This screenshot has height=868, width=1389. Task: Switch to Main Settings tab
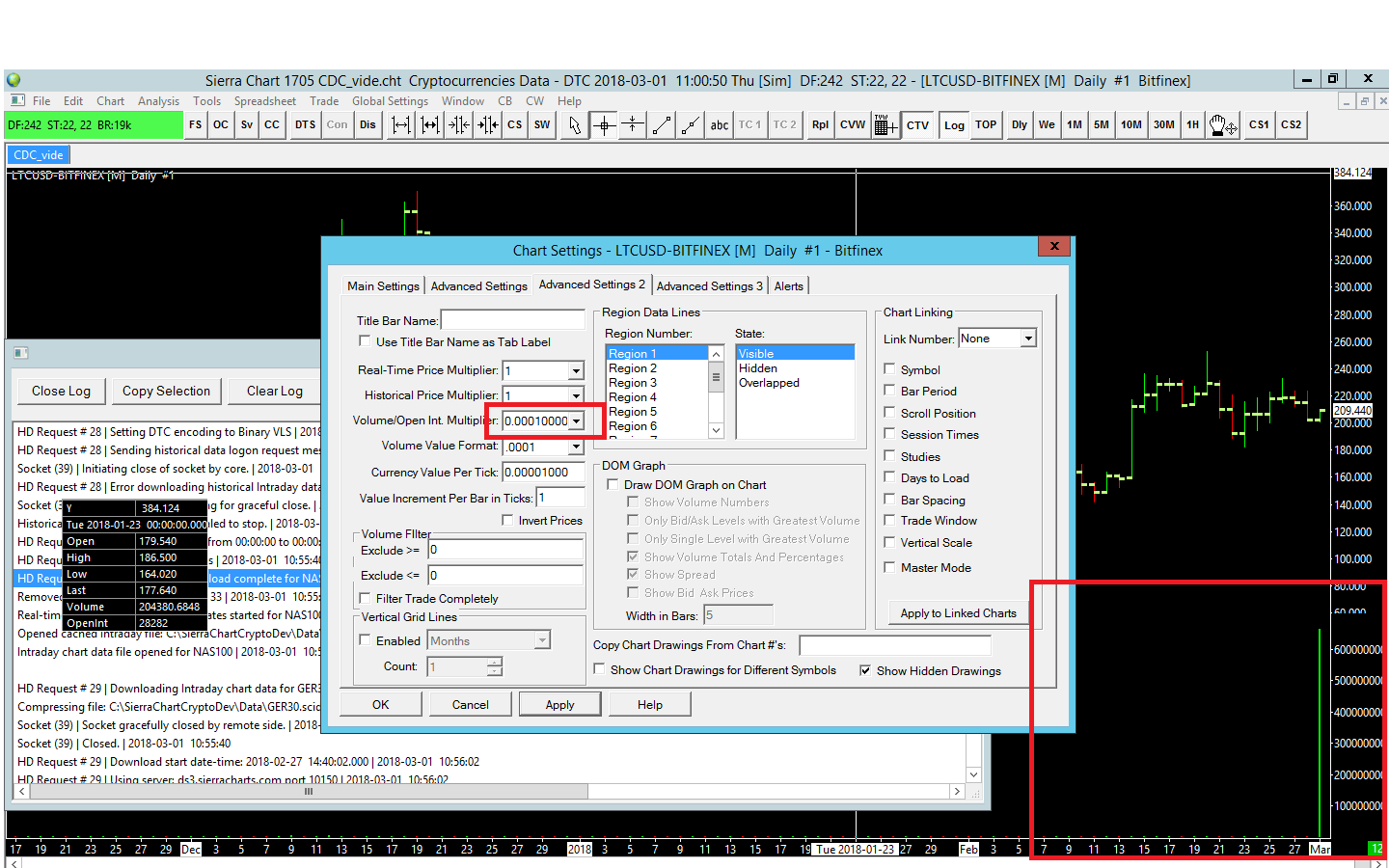pos(383,286)
